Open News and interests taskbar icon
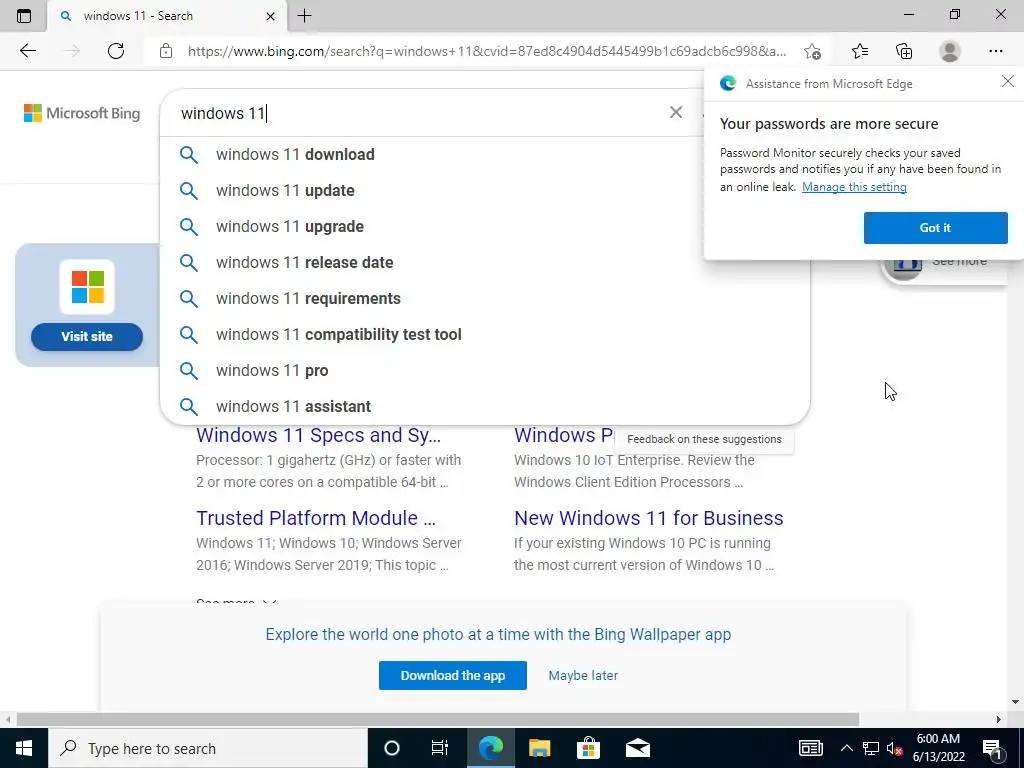1024x768 pixels. [810, 748]
